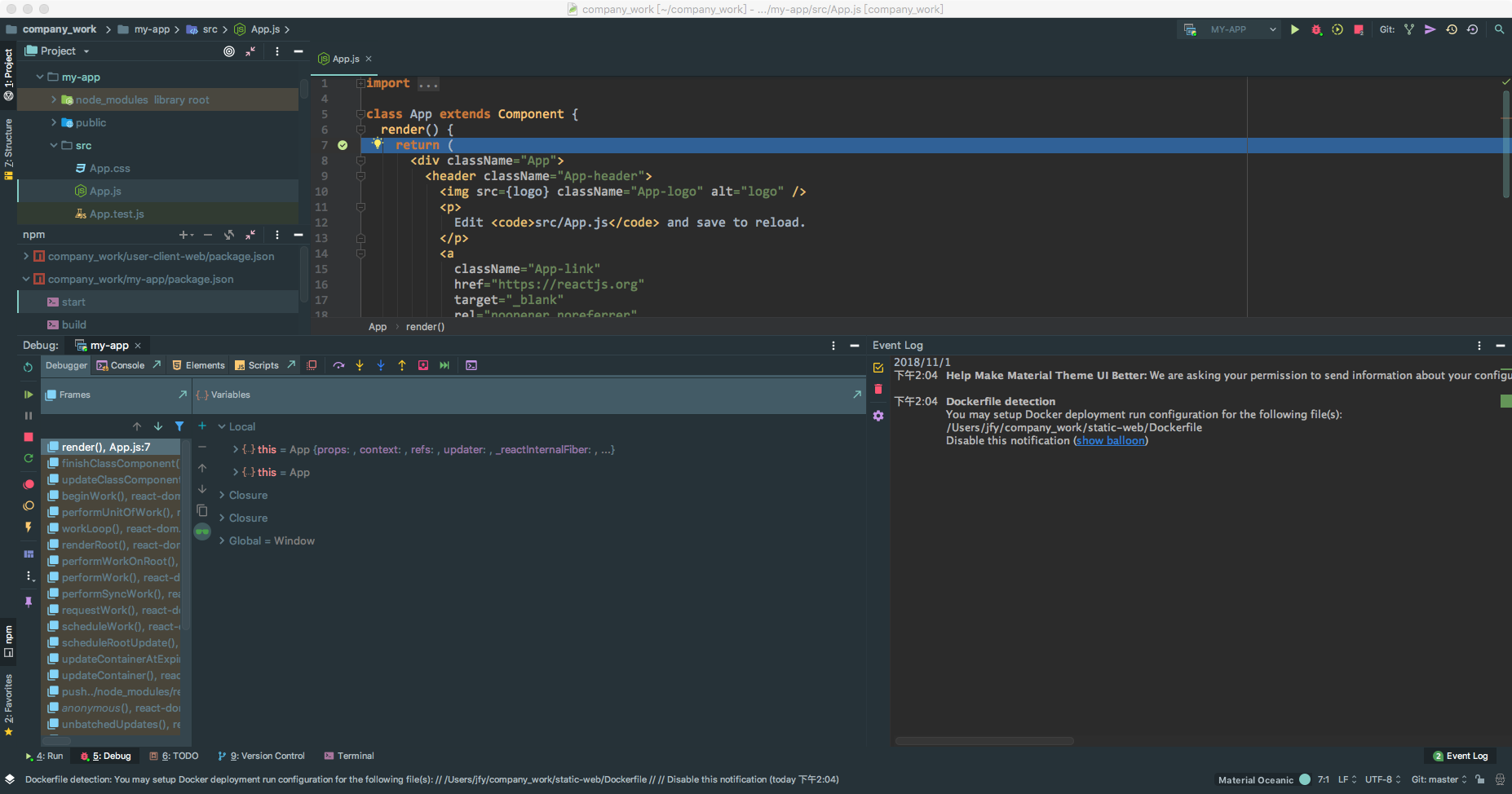Open Project panel options menu
The width and height of the screenshot is (1512, 794).
[277, 51]
